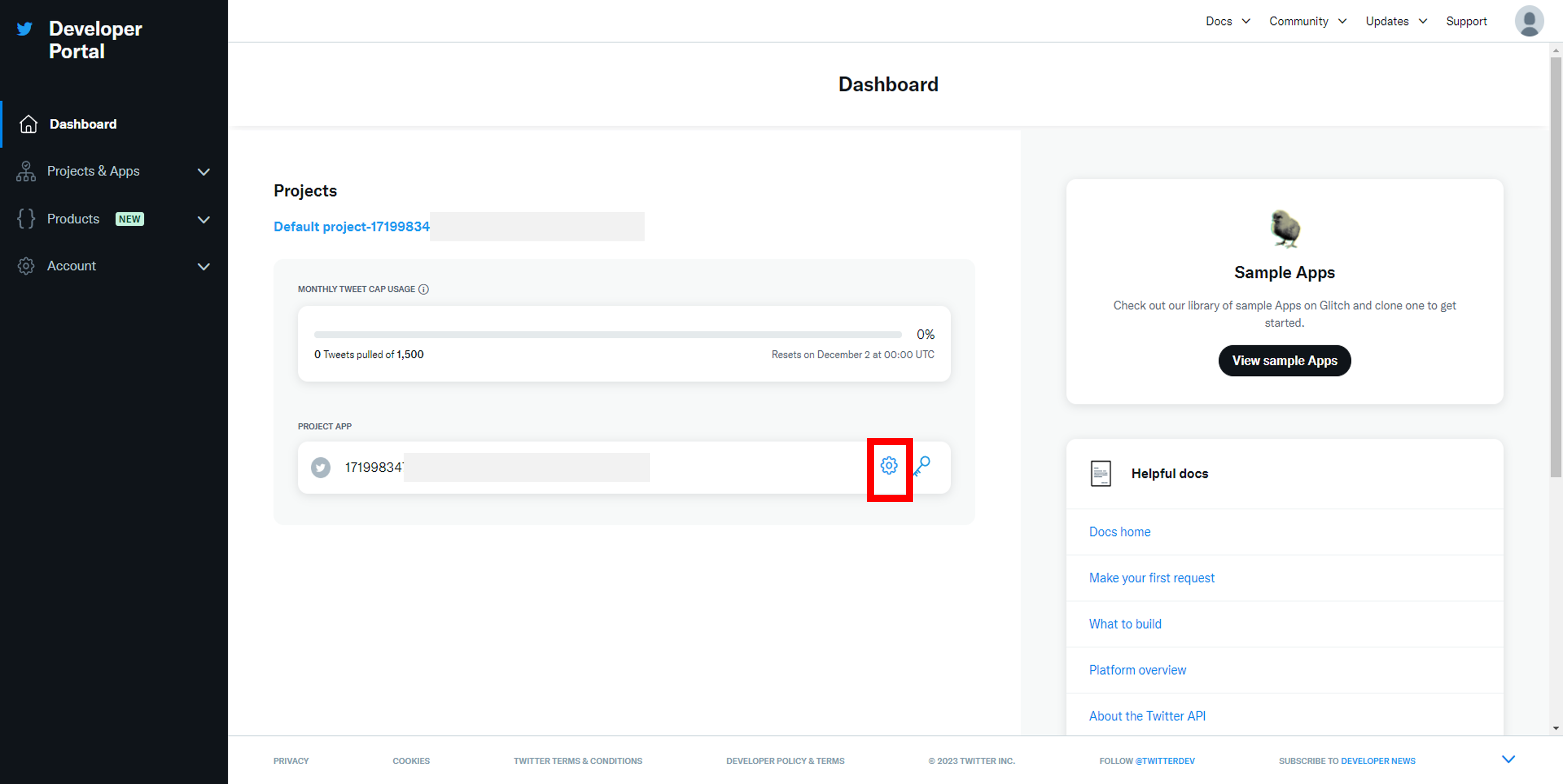Click the Sample Apps heading

coord(1285,273)
